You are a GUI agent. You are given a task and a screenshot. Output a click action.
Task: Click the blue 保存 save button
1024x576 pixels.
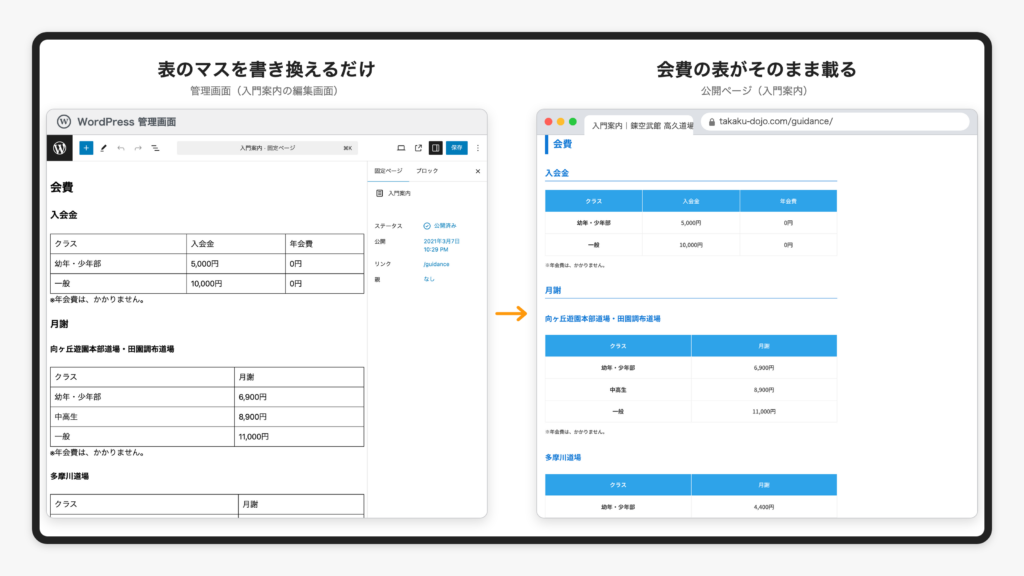pos(456,148)
